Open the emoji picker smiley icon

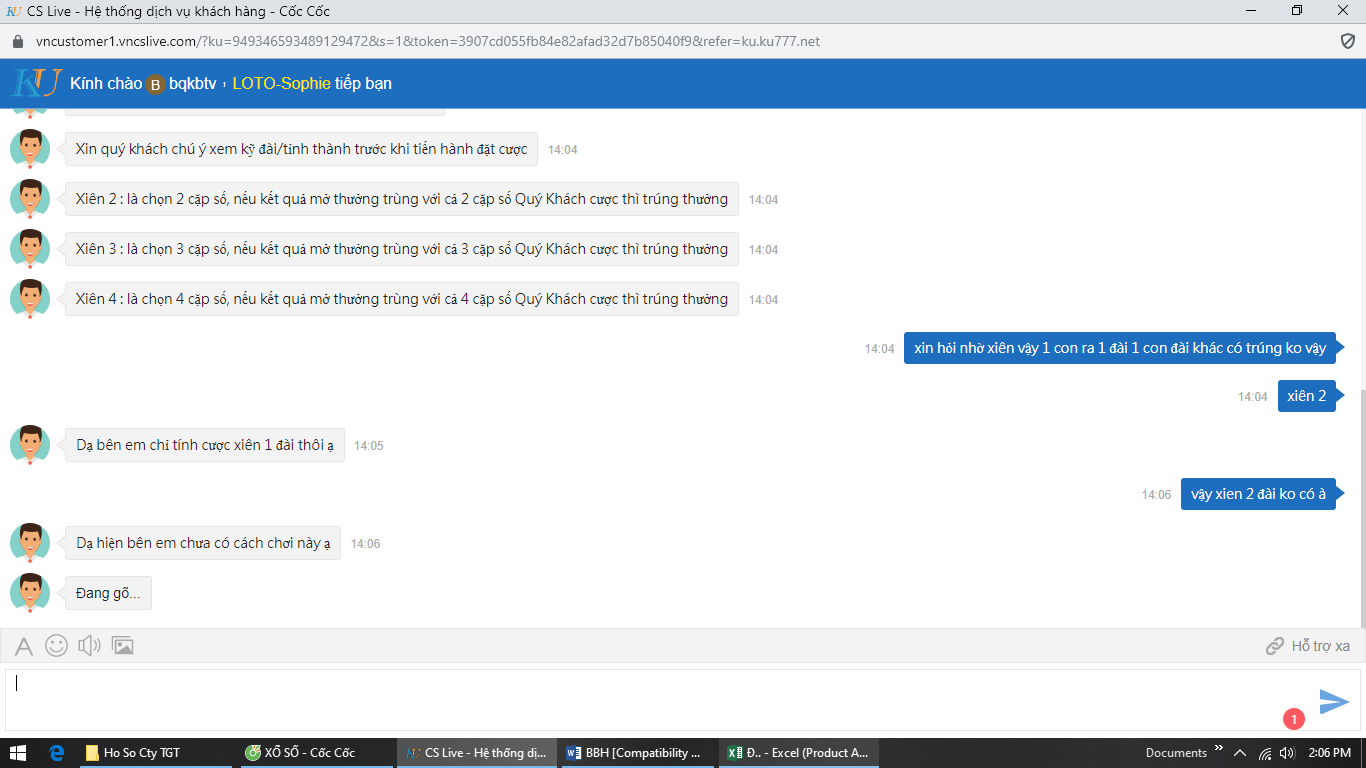click(57, 646)
